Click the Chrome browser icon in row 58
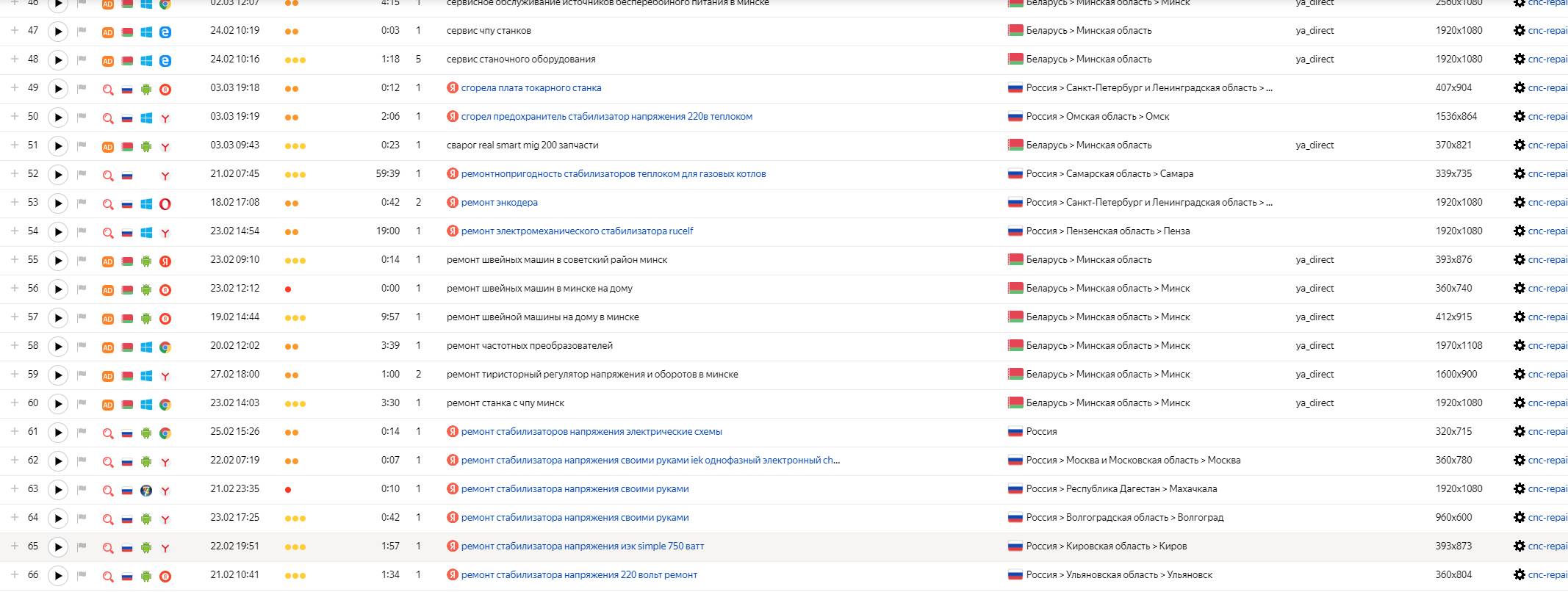 click(x=165, y=347)
